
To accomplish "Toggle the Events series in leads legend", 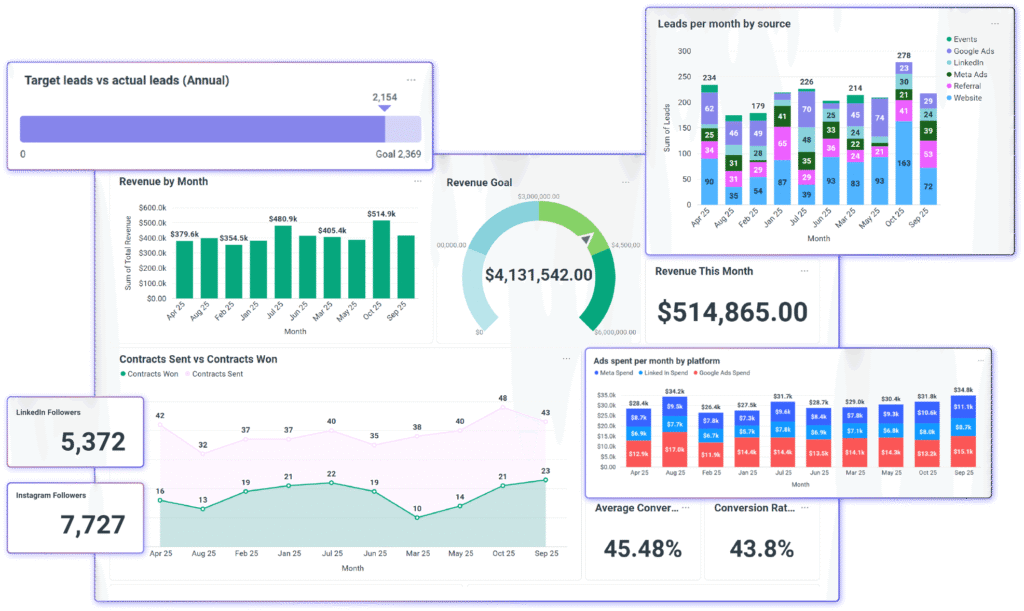I will 965,40.
